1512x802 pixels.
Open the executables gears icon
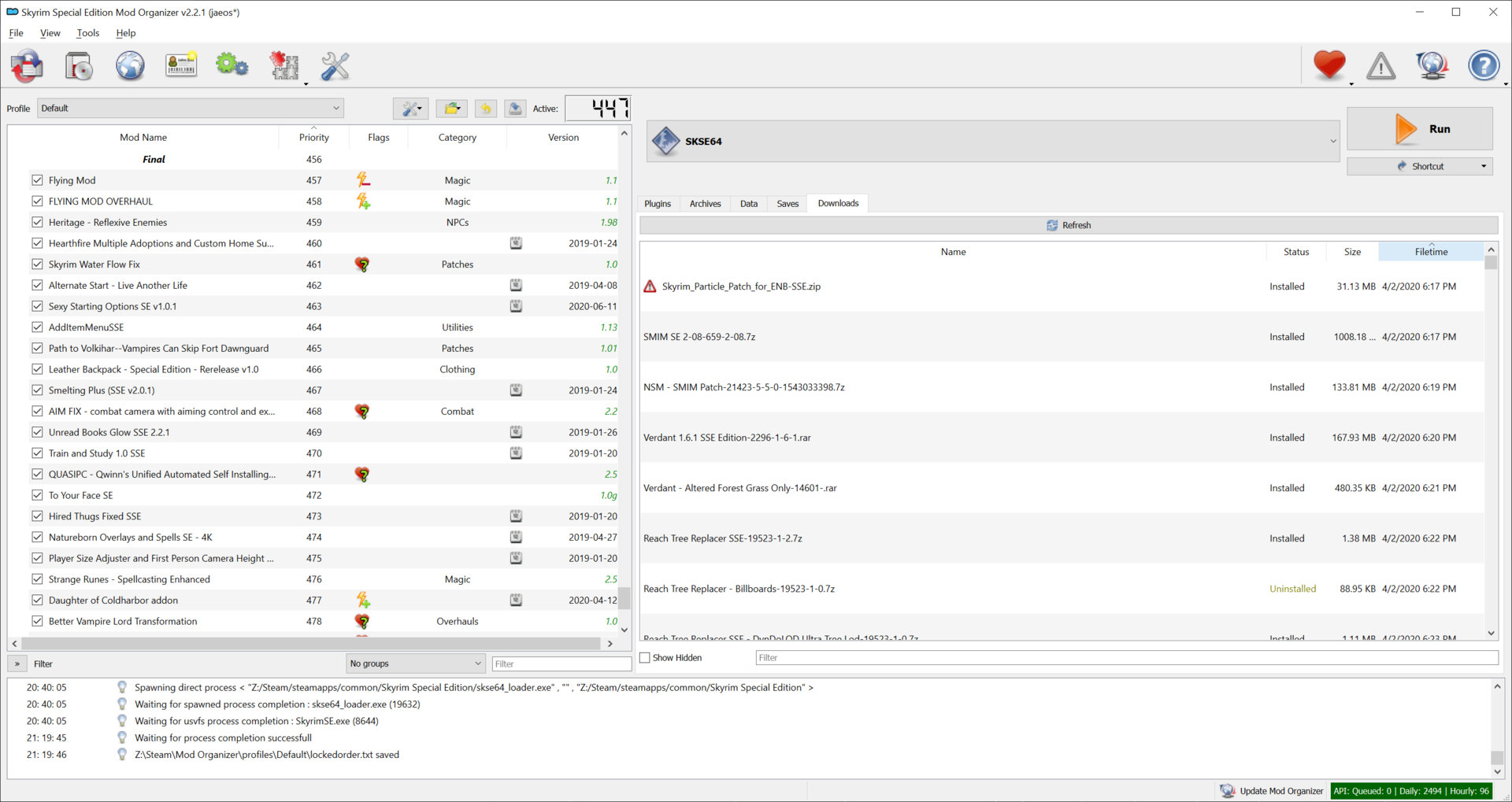point(232,65)
